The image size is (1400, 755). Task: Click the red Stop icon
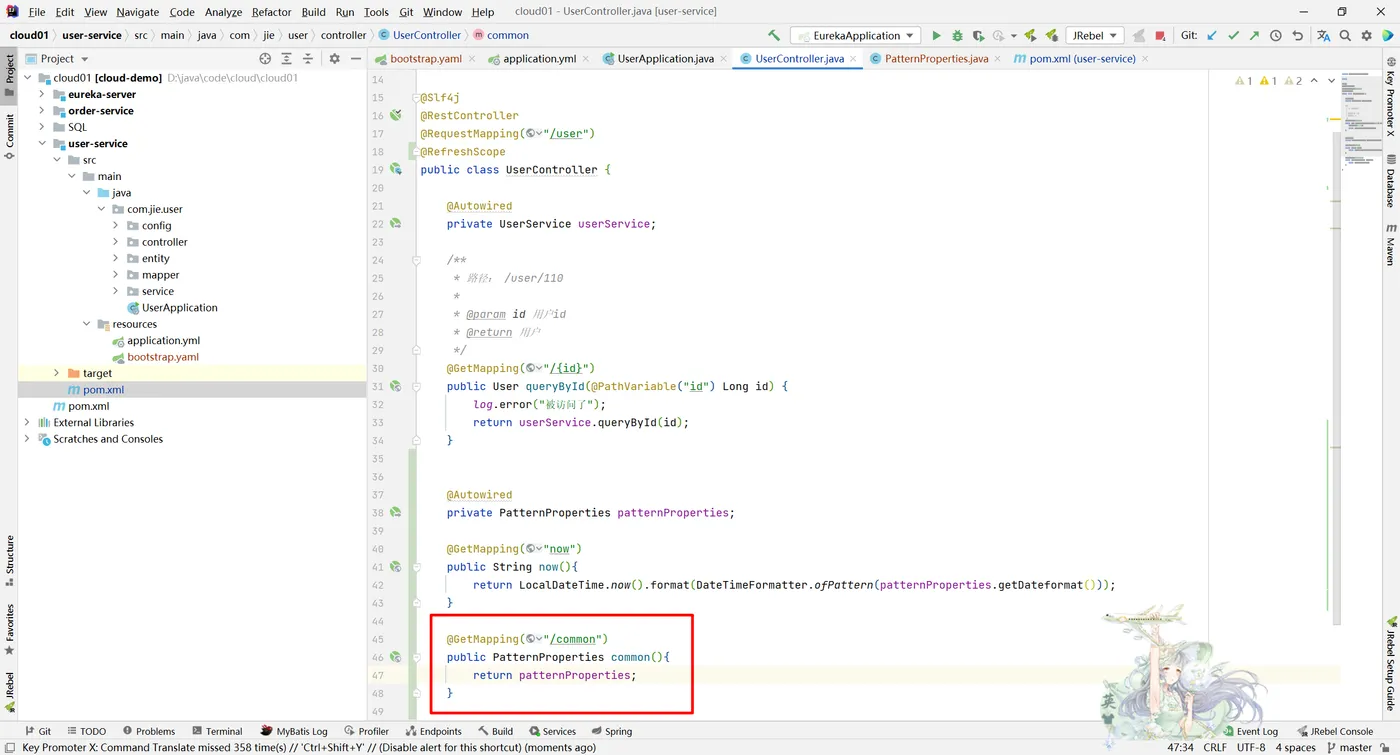[x=1160, y=35]
